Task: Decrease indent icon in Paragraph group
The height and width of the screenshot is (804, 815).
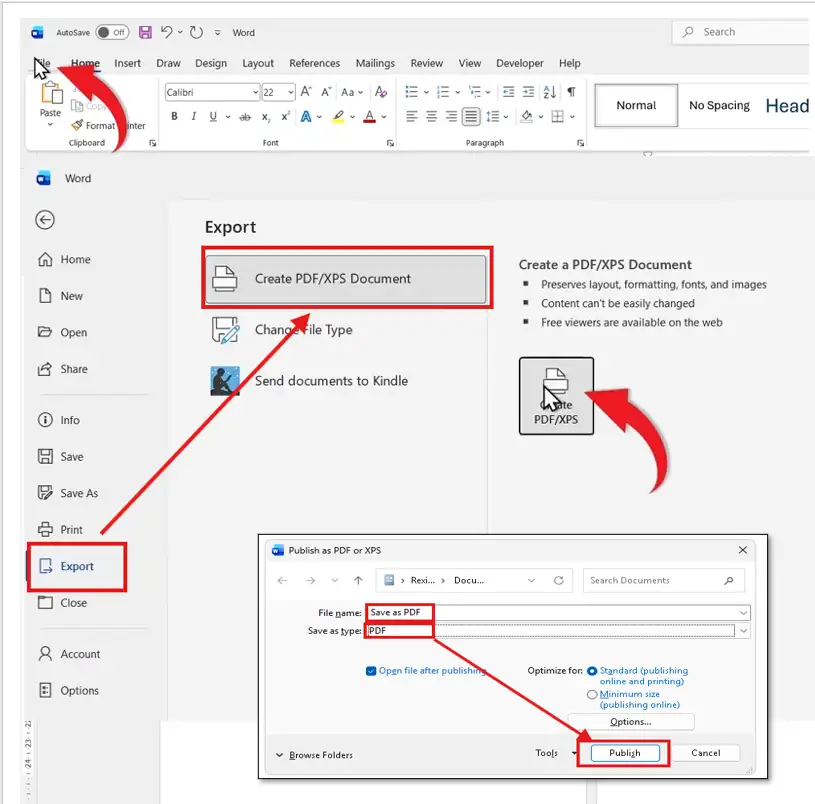Action: coord(508,92)
